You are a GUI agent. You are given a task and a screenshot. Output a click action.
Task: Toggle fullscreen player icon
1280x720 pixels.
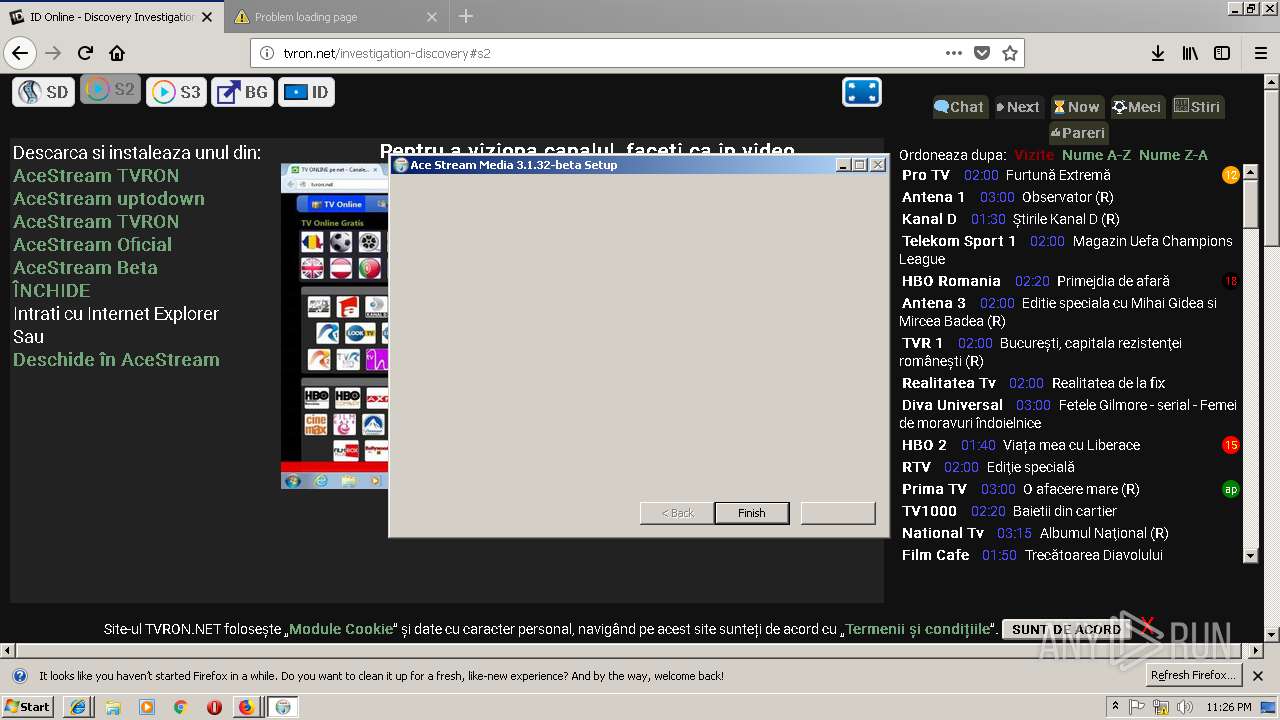[x=862, y=92]
